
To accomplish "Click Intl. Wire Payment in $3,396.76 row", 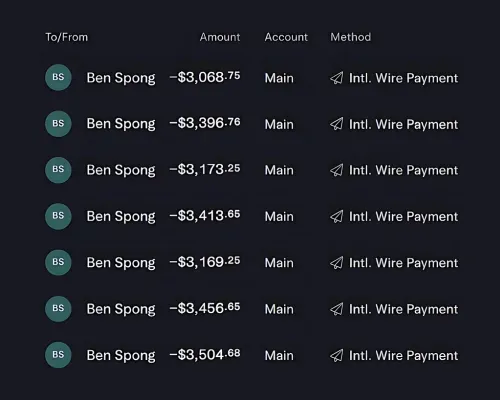I will point(403,124).
